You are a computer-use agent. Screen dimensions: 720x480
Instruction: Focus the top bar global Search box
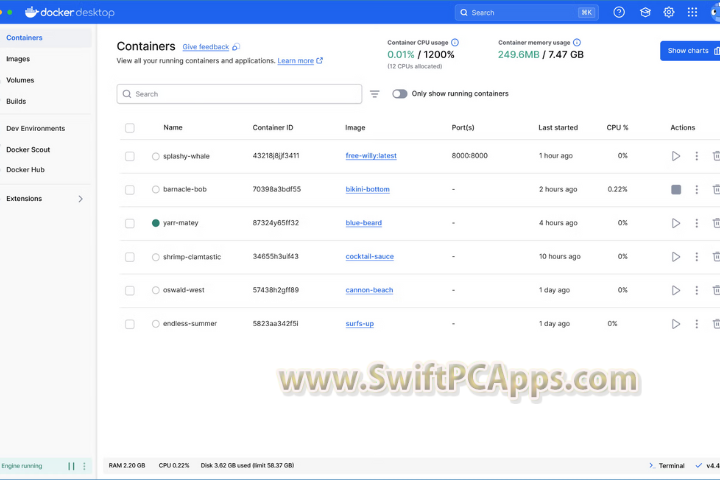pos(527,12)
